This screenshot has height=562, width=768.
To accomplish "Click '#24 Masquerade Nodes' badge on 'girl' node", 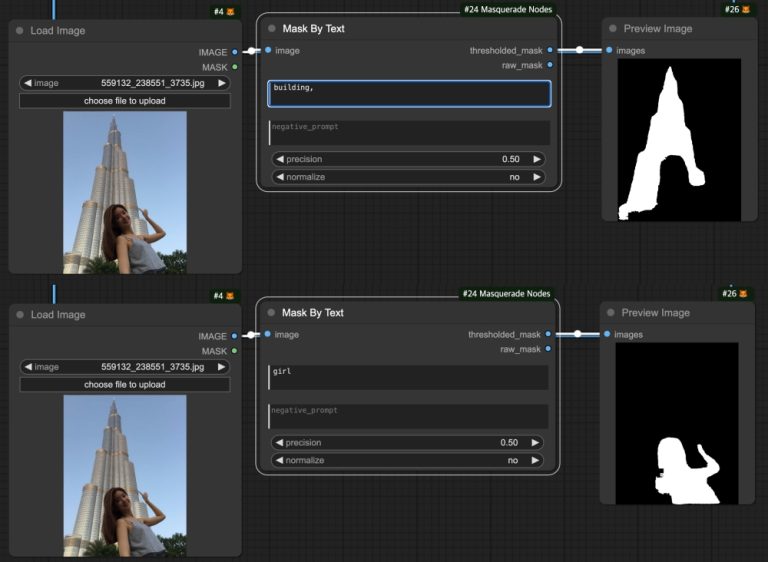I will click(506, 293).
